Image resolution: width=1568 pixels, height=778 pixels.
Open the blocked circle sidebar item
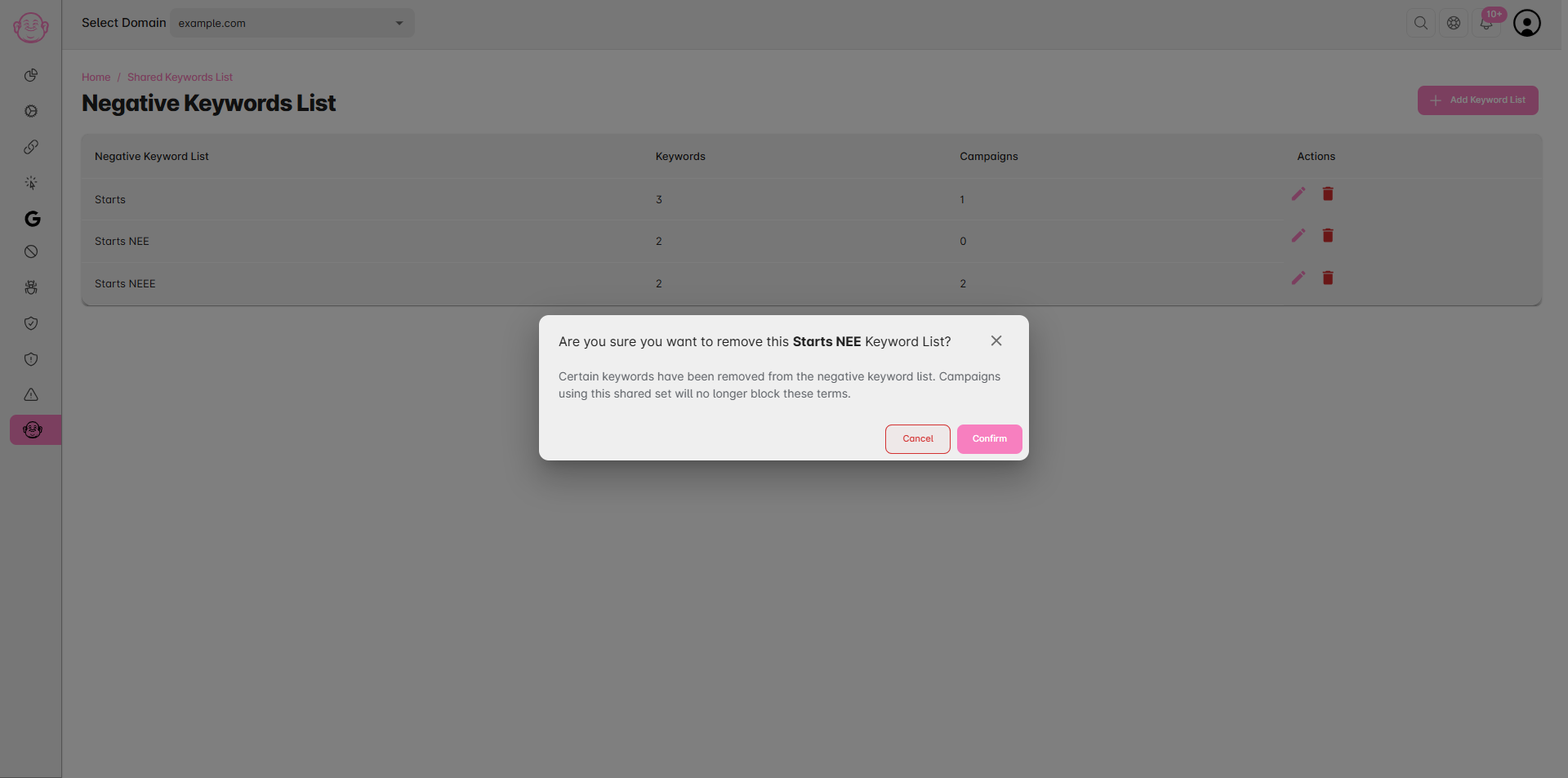pos(31,251)
